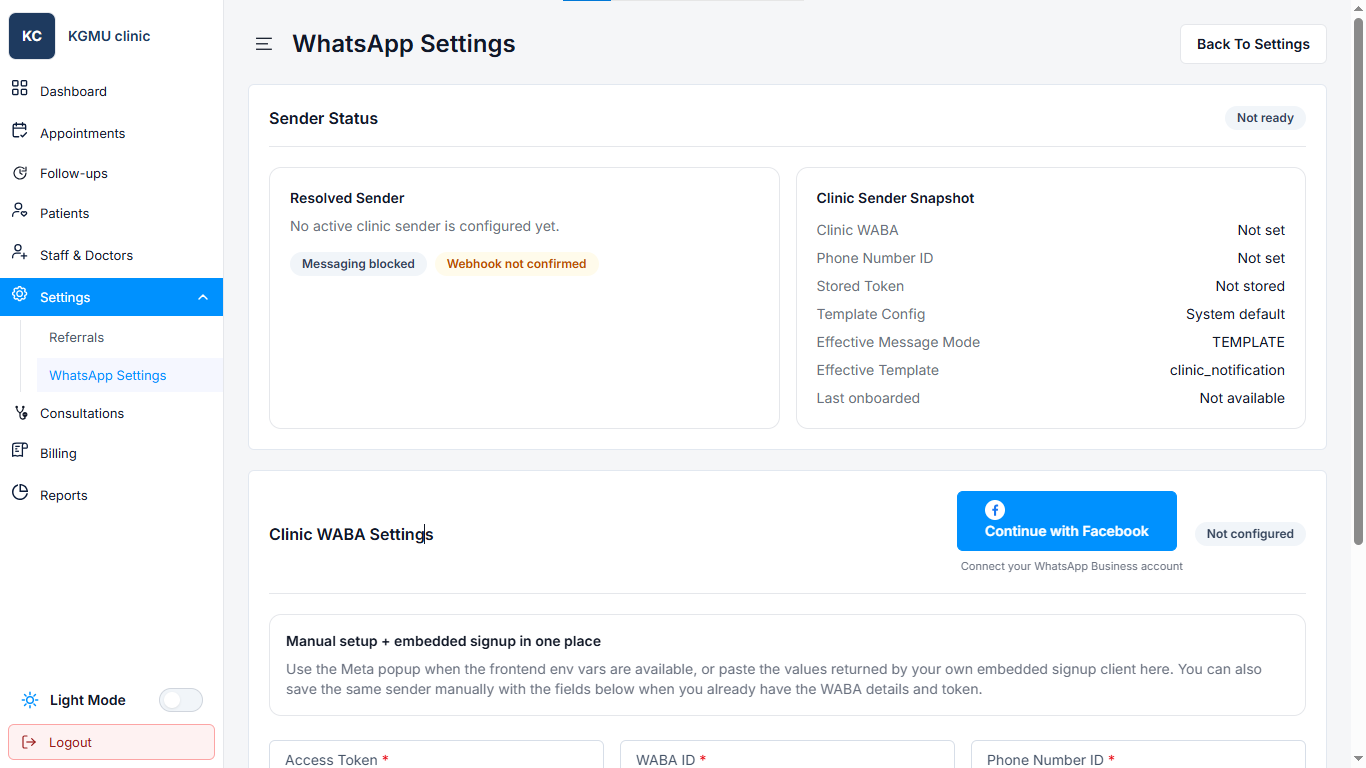
Task: Click the Webhook not confirmed badge
Action: (516, 264)
